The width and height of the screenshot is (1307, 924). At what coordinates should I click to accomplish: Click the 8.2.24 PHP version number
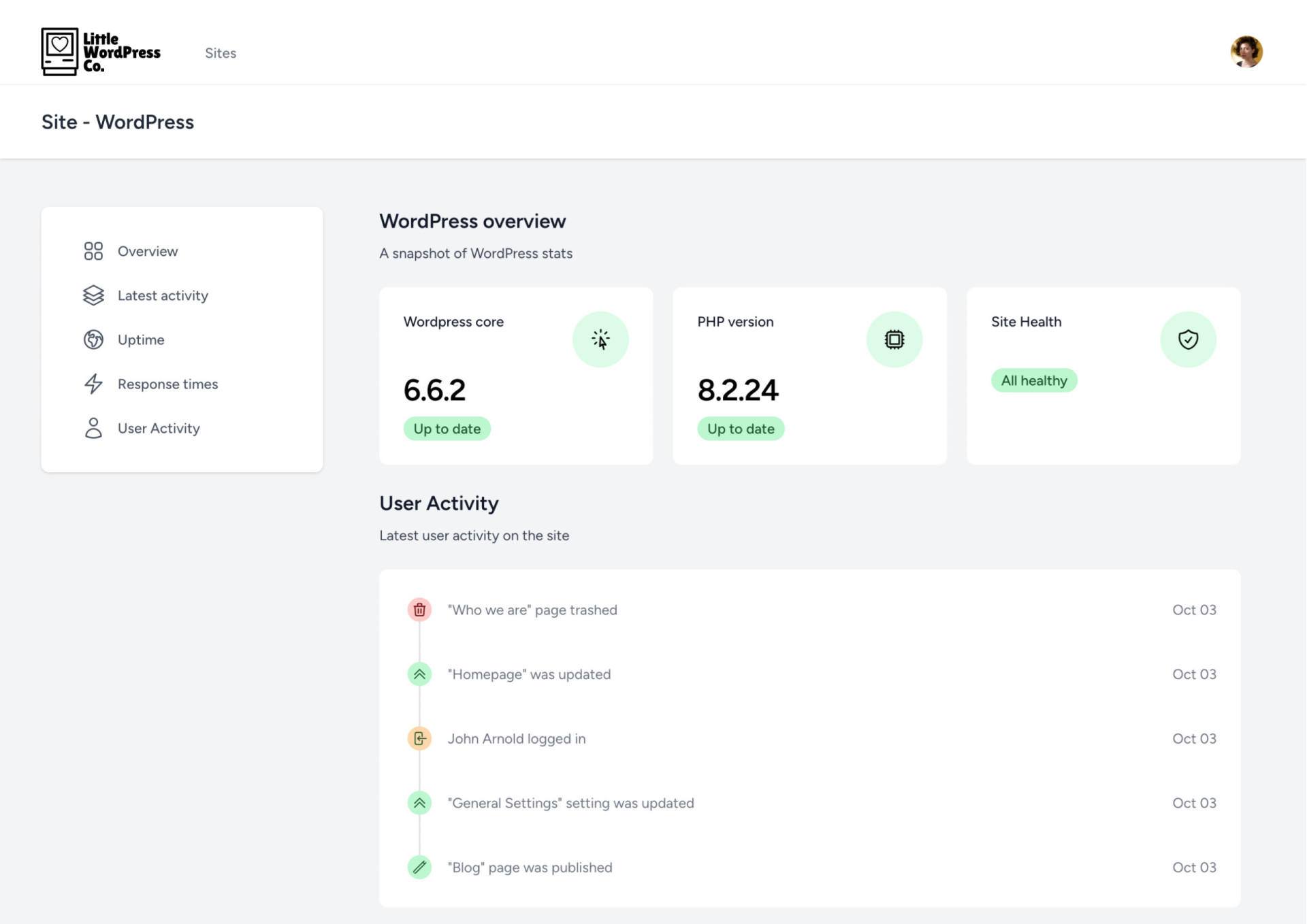tap(737, 390)
